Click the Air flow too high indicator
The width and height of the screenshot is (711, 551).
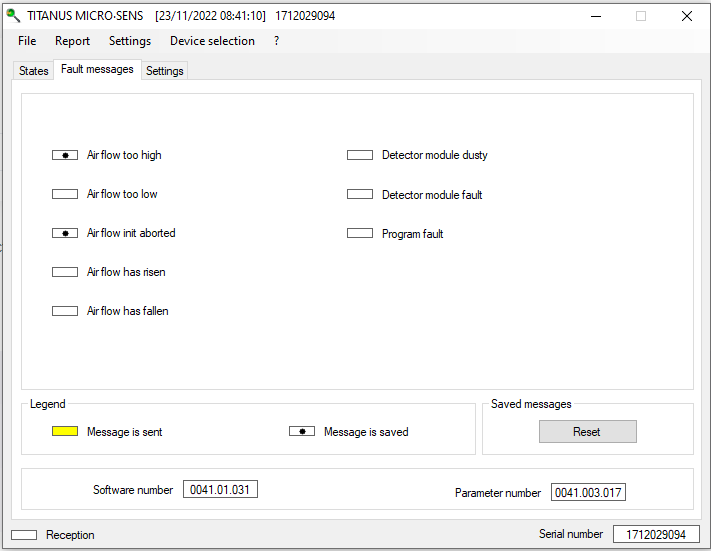[65, 155]
